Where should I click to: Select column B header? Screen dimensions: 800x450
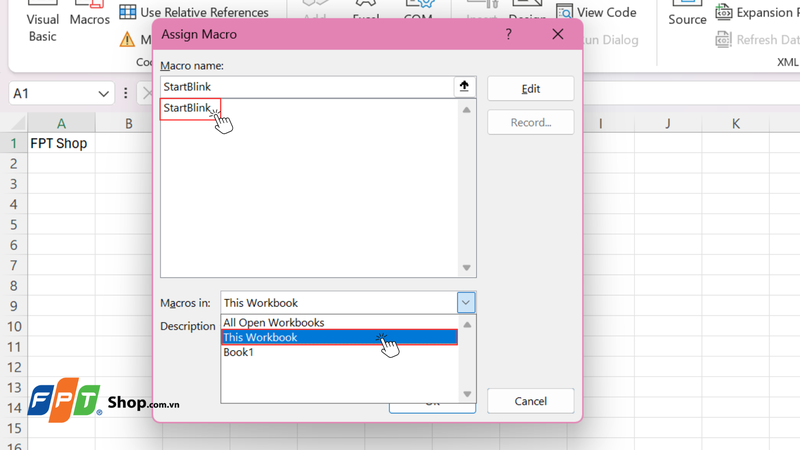[129, 123]
